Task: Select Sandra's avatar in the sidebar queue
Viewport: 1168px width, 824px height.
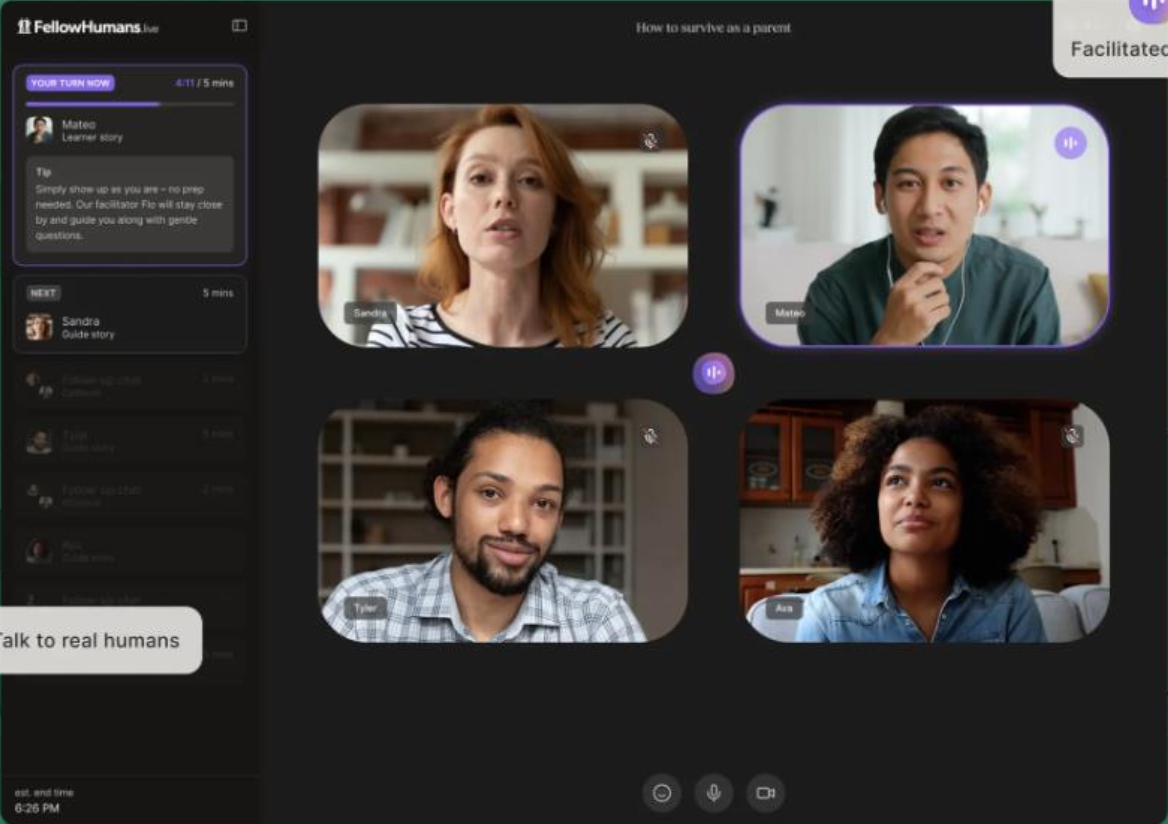Action: 39,327
